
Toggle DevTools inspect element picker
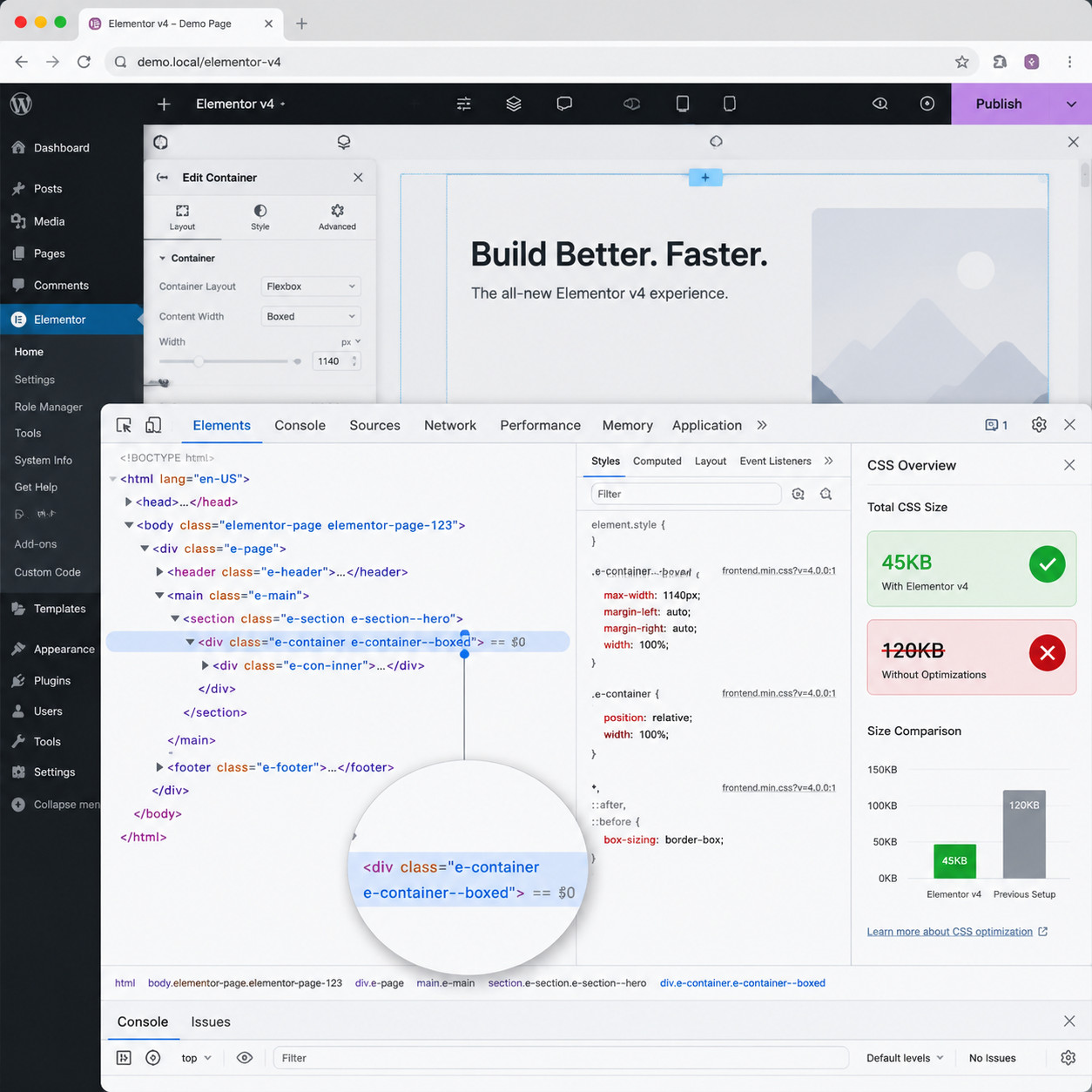click(x=124, y=425)
